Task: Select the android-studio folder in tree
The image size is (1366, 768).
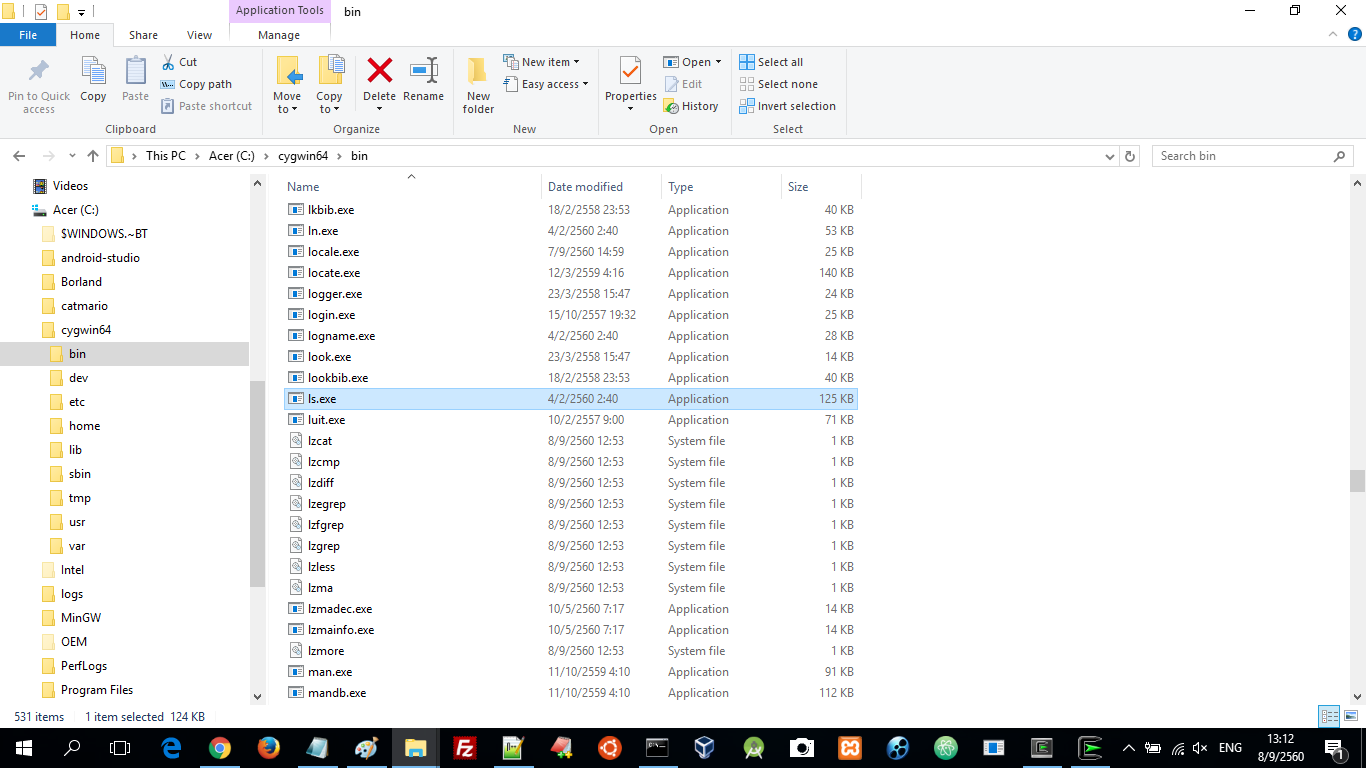Action: pyautogui.click(x=100, y=258)
